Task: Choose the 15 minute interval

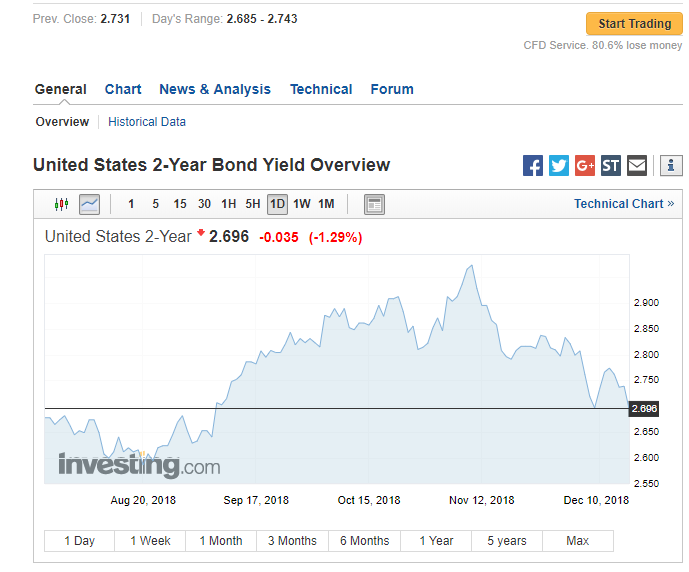Action: pos(180,204)
